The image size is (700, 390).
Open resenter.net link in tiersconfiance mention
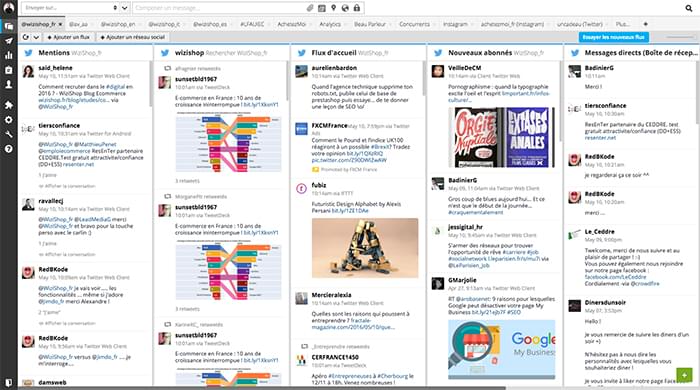click(78, 164)
